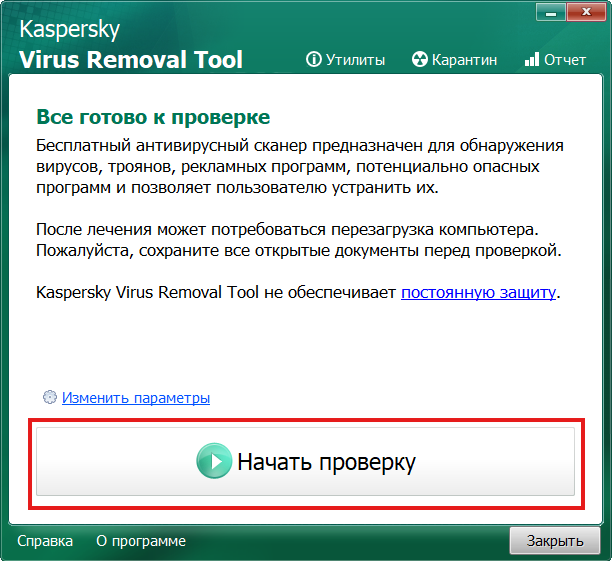Click the Утилиты info icon
612x561 pixels.
(314, 59)
